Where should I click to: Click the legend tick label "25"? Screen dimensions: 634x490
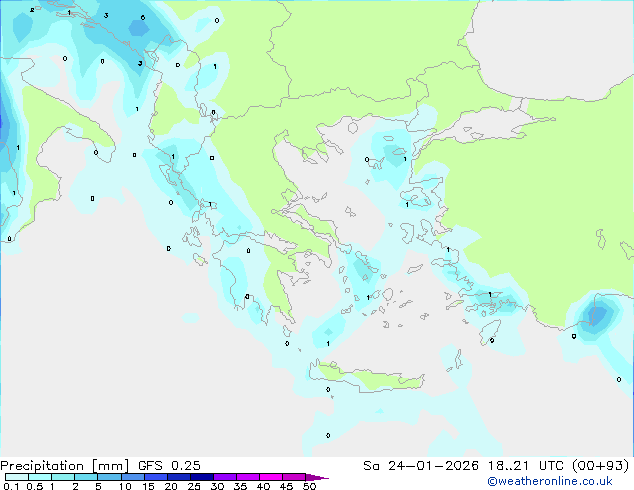194,486
